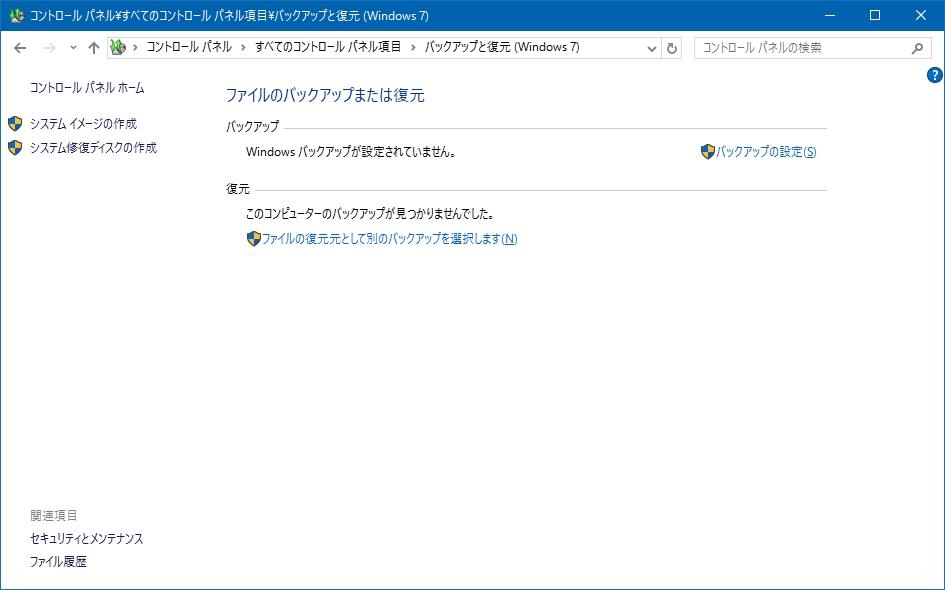Click the title bar window icon

click(16, 15)
